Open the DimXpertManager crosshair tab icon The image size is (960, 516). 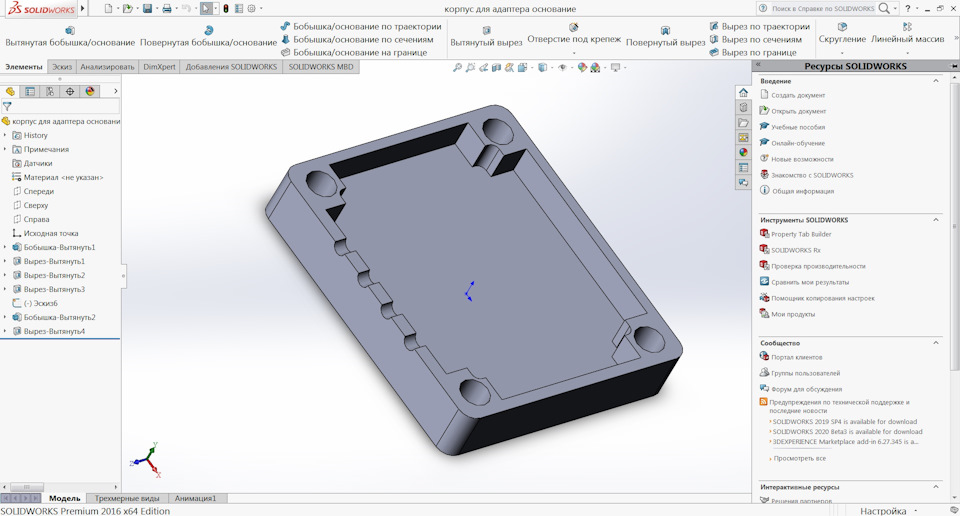point(70,91)
